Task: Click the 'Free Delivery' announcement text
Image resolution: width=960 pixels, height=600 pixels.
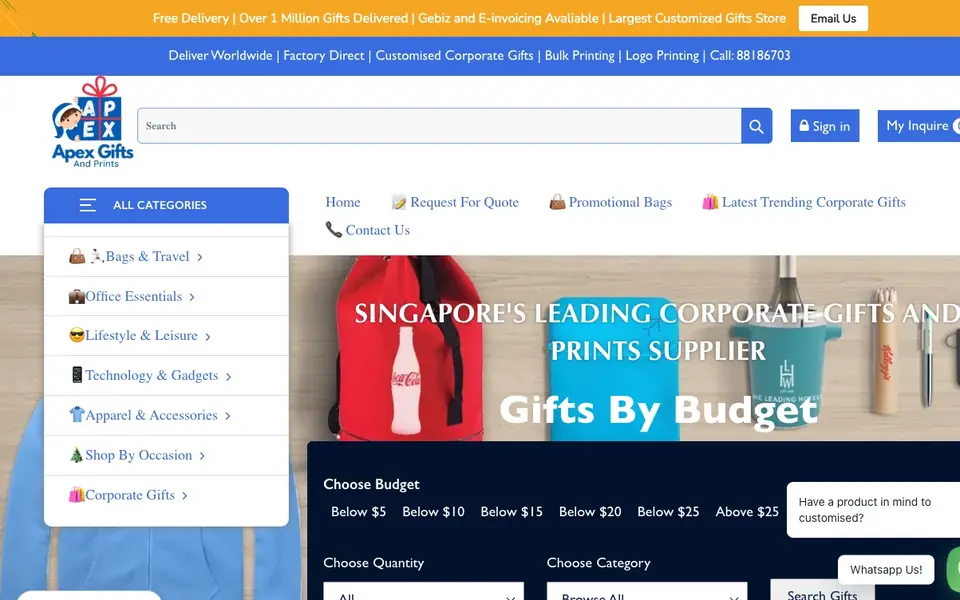Action: click(x=190, y=18)
